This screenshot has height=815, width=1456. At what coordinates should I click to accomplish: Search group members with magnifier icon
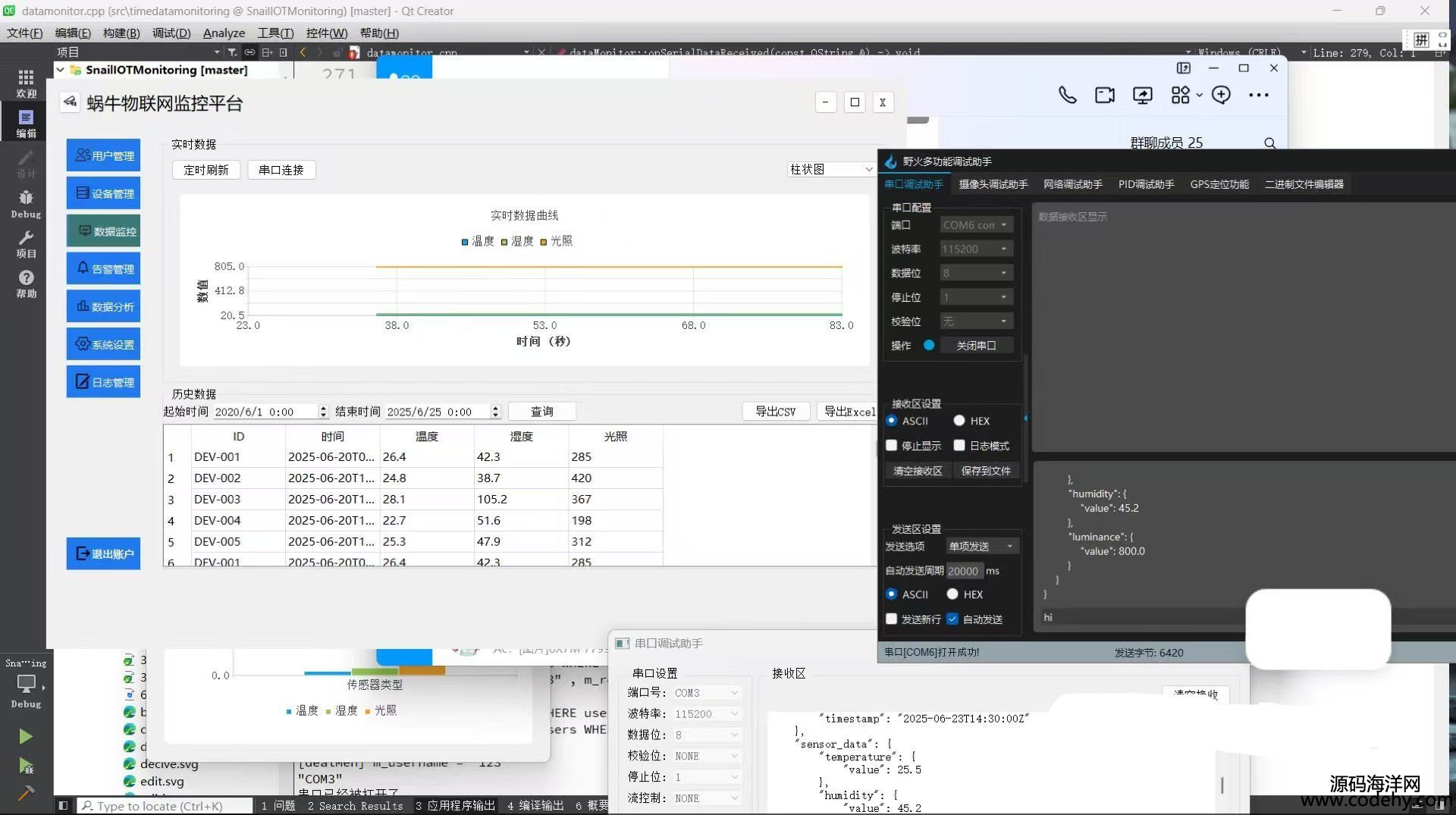pos(1269,143)
